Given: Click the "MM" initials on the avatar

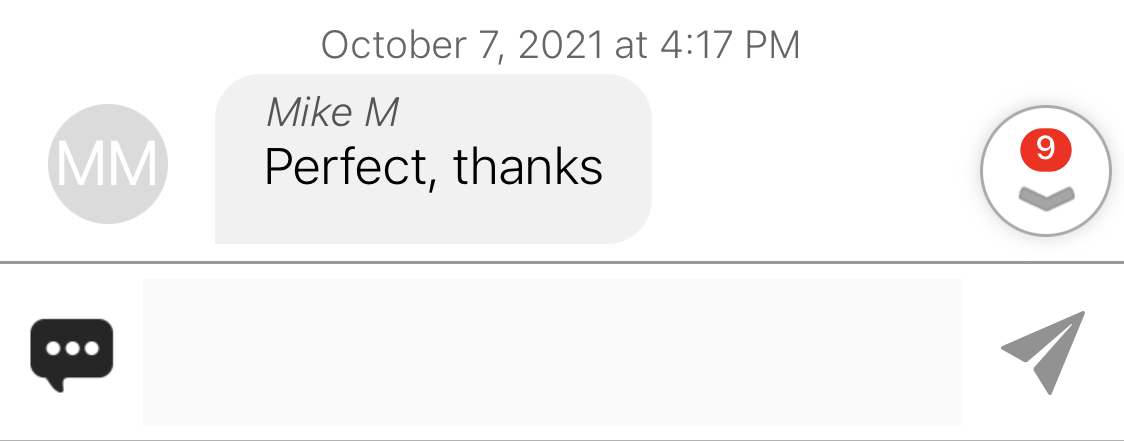Looking at the screenshot, I should [x=108, y=164].
